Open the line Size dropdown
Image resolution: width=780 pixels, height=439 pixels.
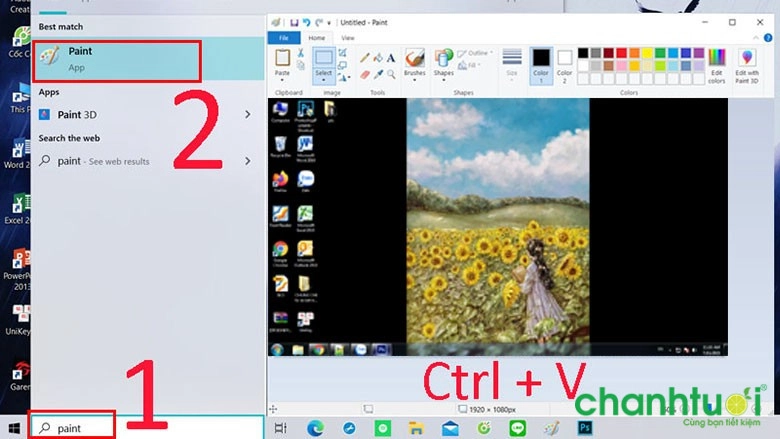(x=512, y=63)
